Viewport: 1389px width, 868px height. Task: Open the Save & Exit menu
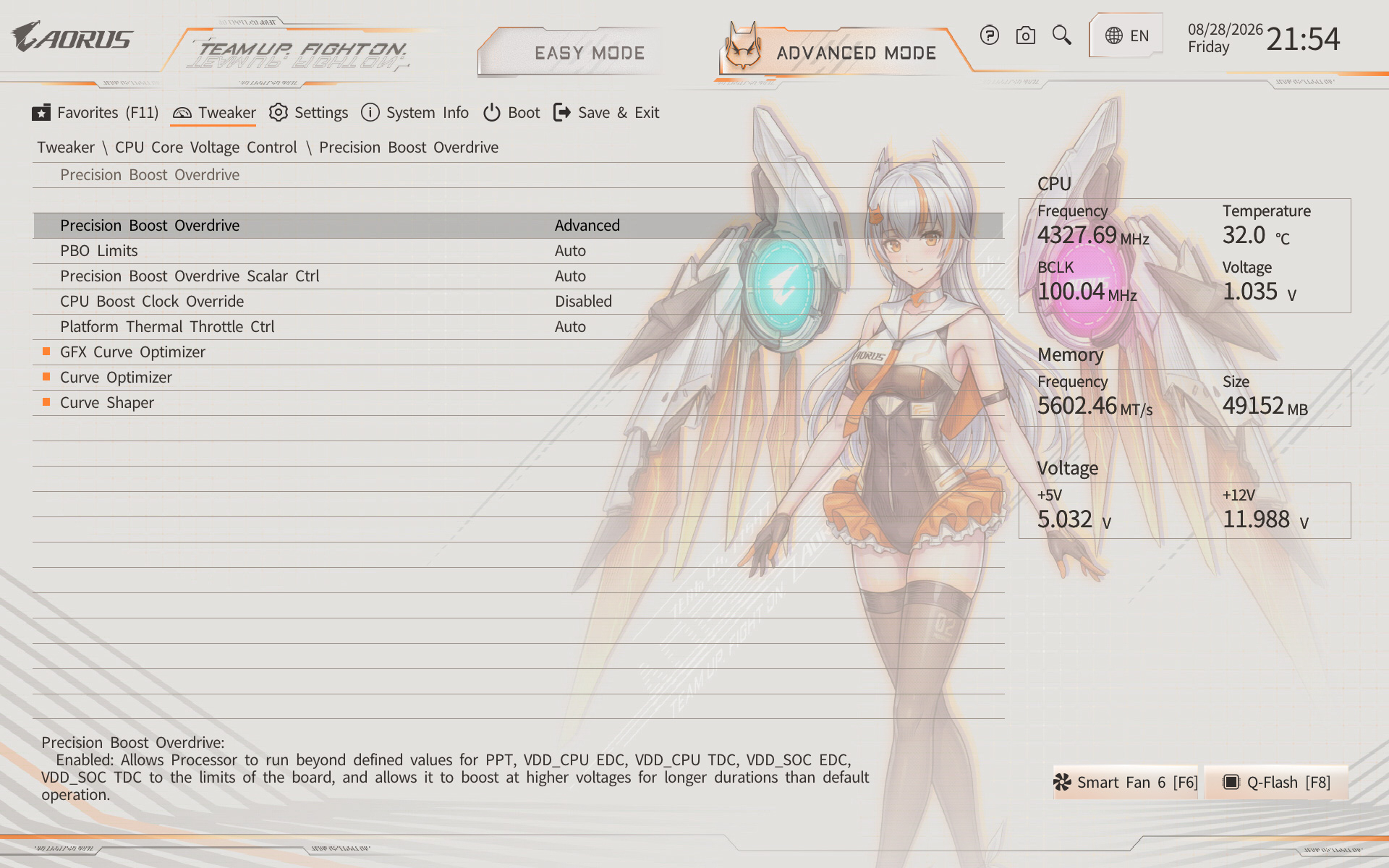pos(606,113)
